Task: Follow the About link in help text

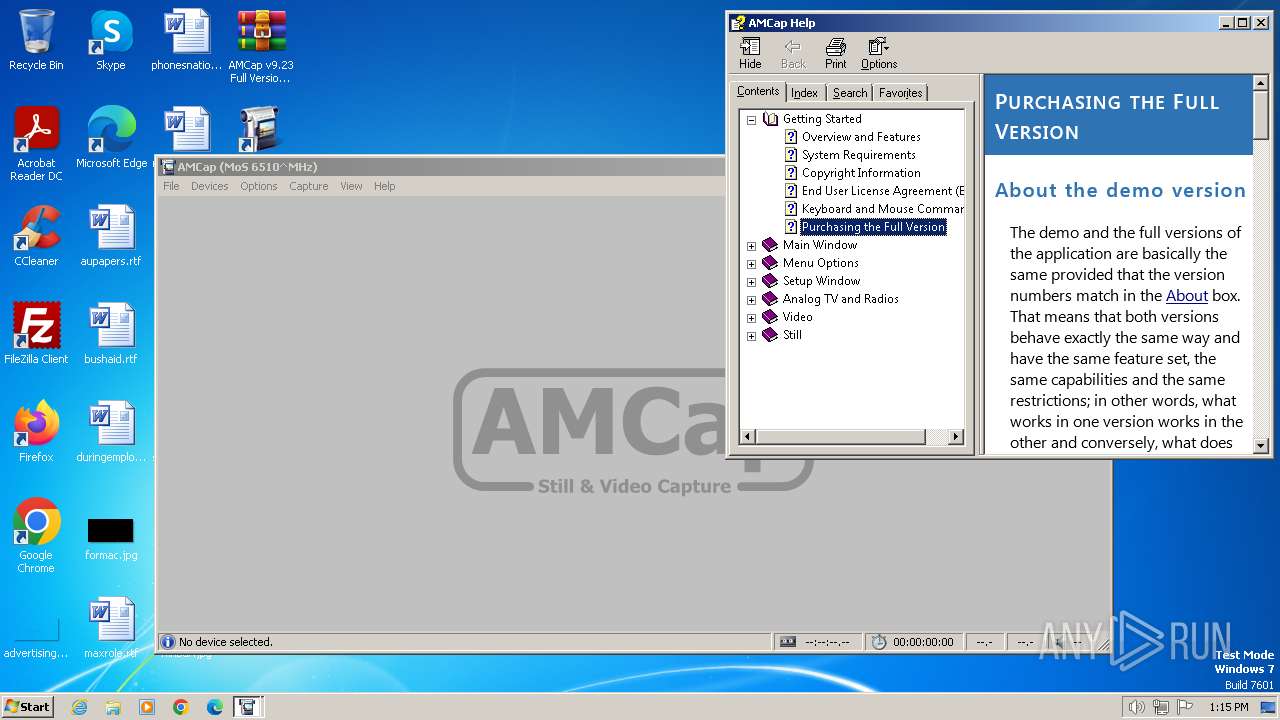Action: coord(1186,296)
